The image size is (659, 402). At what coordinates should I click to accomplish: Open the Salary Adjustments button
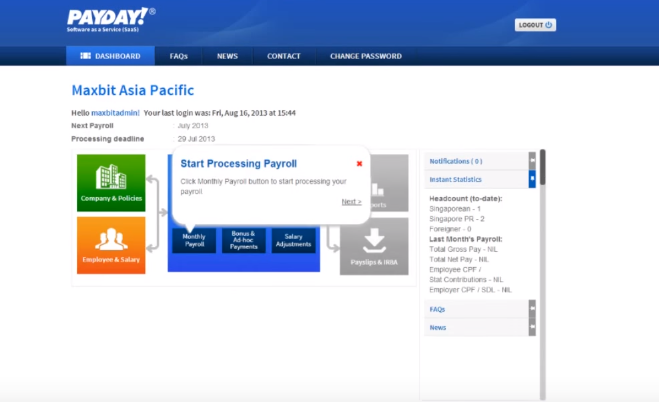coord(293,240)
